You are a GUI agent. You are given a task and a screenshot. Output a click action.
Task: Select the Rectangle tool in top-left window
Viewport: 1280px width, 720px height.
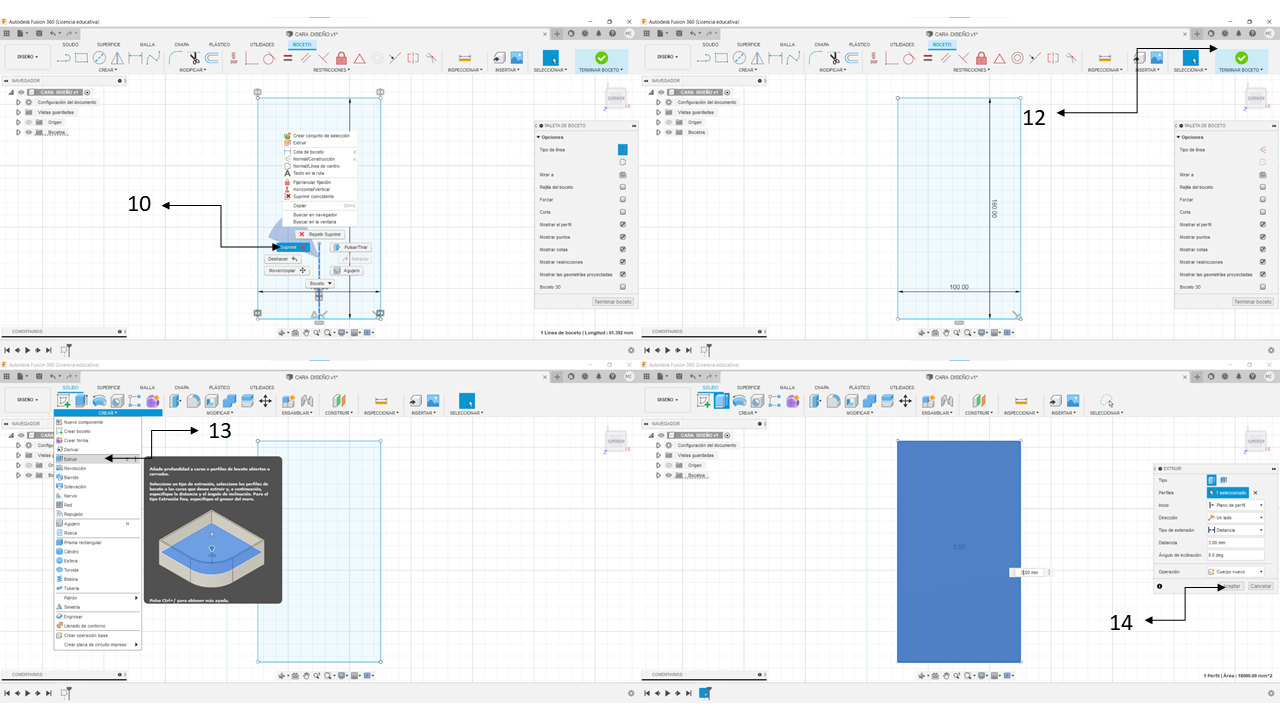click(81, 58)
